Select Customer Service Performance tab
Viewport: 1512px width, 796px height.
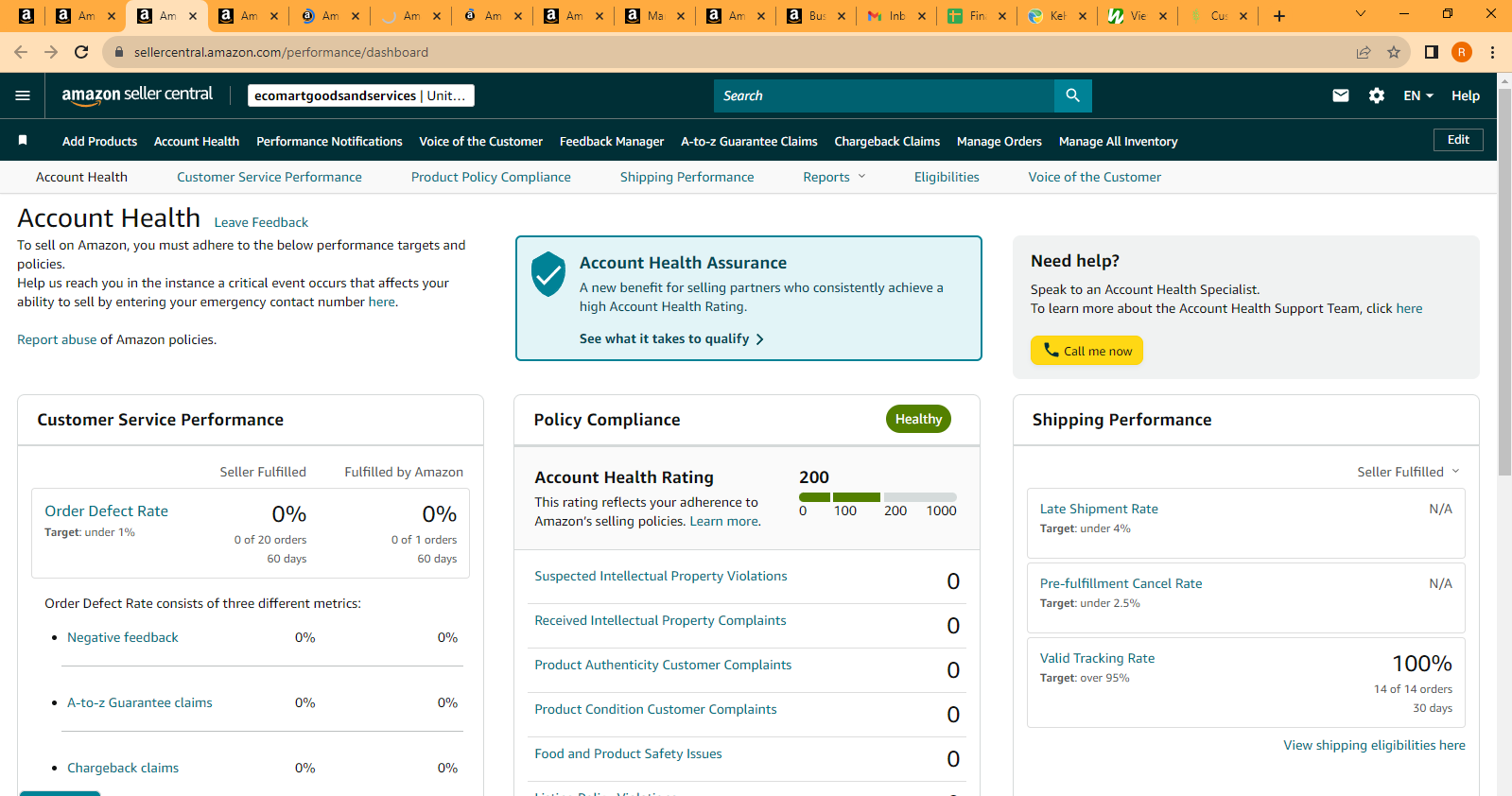(x=269, y=177)
